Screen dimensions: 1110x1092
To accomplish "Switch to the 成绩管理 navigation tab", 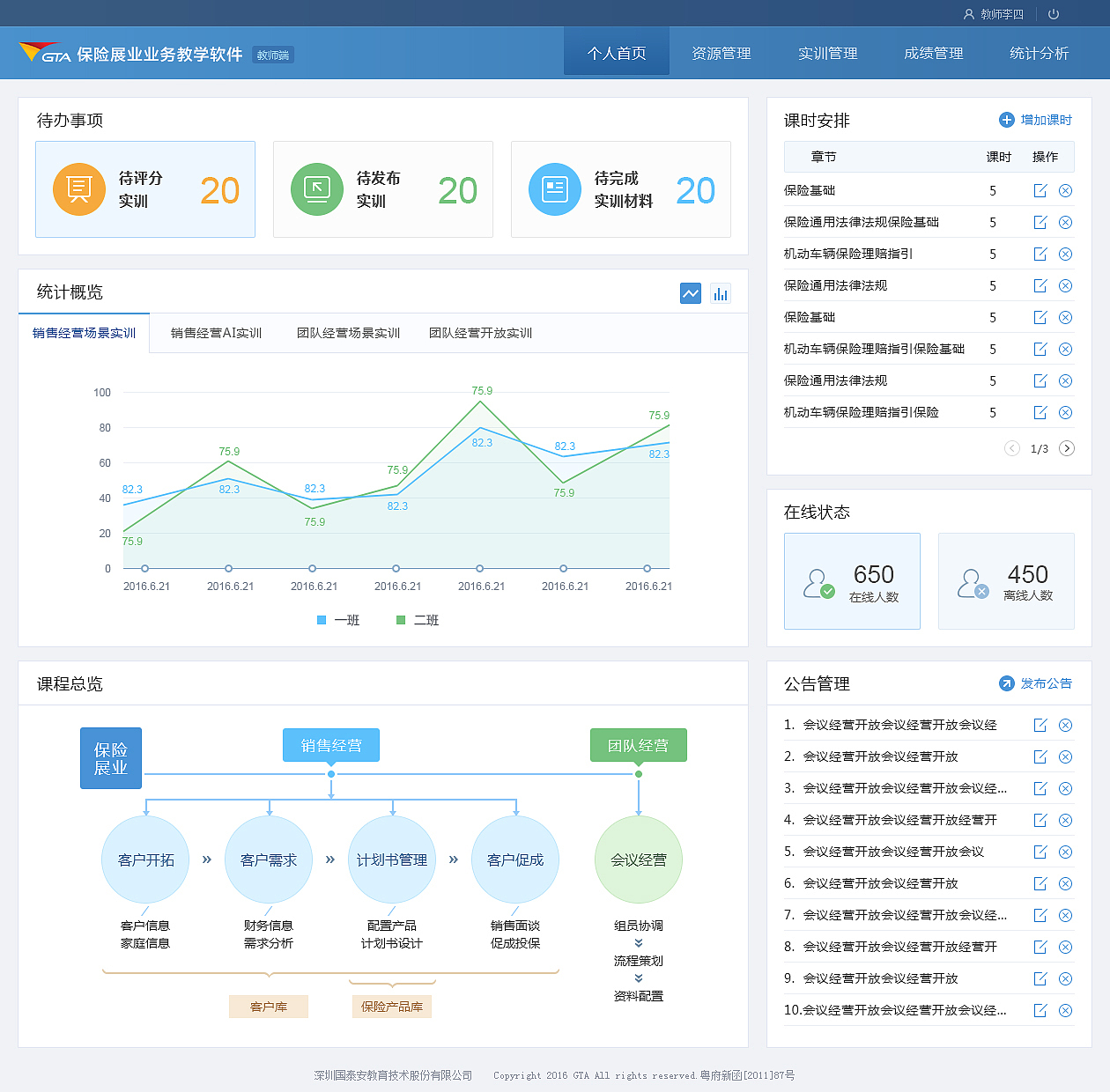I will tap(933, 53).
